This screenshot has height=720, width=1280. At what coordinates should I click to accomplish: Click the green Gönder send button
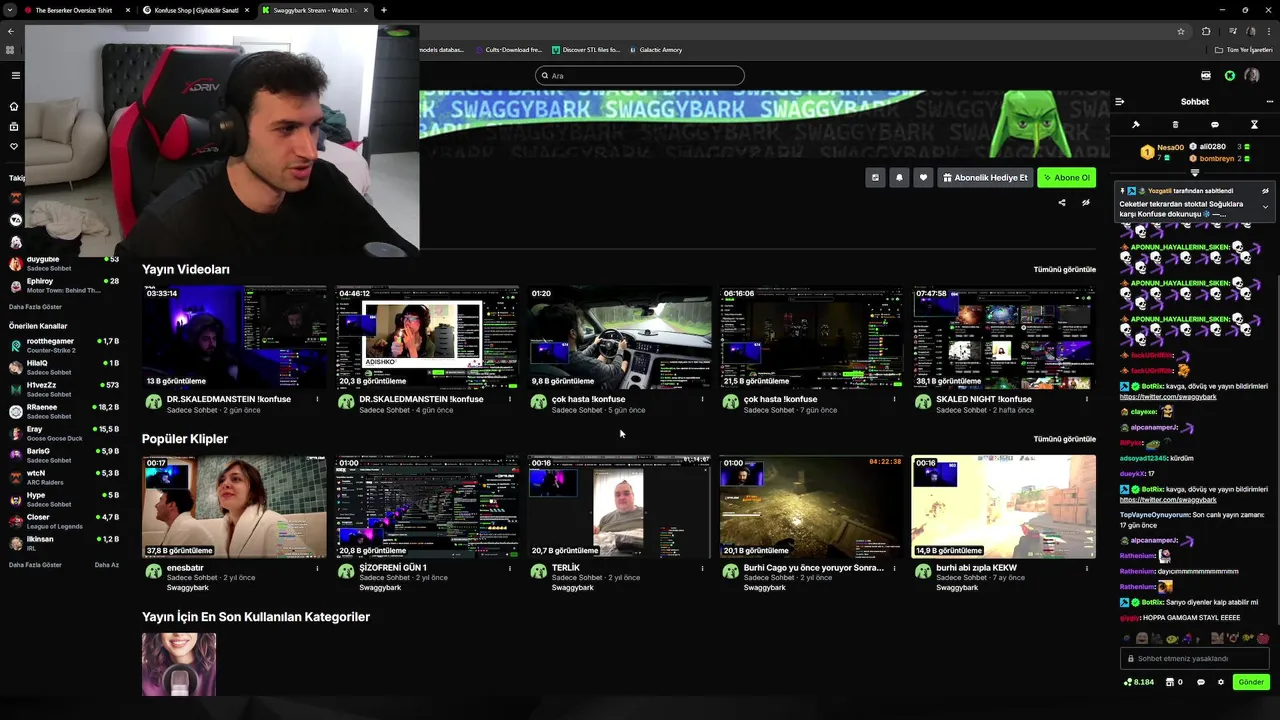[1251, 682]
